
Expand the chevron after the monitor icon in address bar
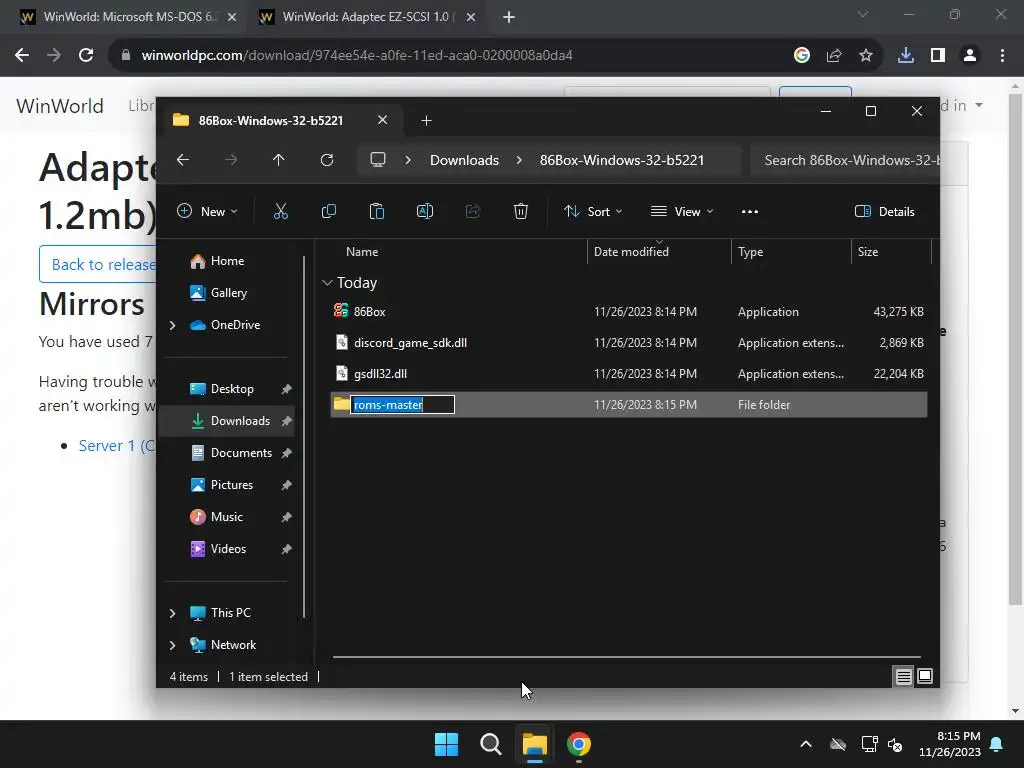[x=408, y=160]
